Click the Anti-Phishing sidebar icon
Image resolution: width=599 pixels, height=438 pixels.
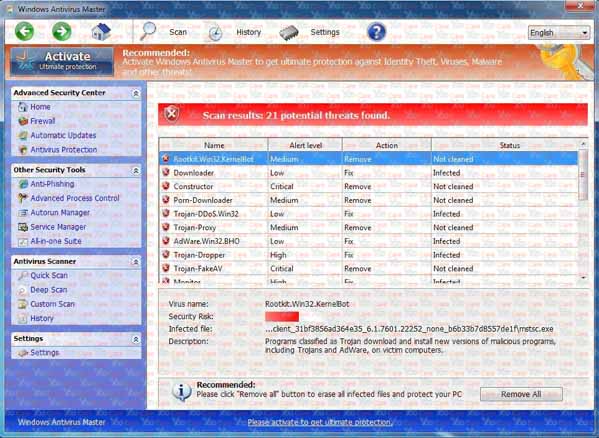[x=23, y=184]
